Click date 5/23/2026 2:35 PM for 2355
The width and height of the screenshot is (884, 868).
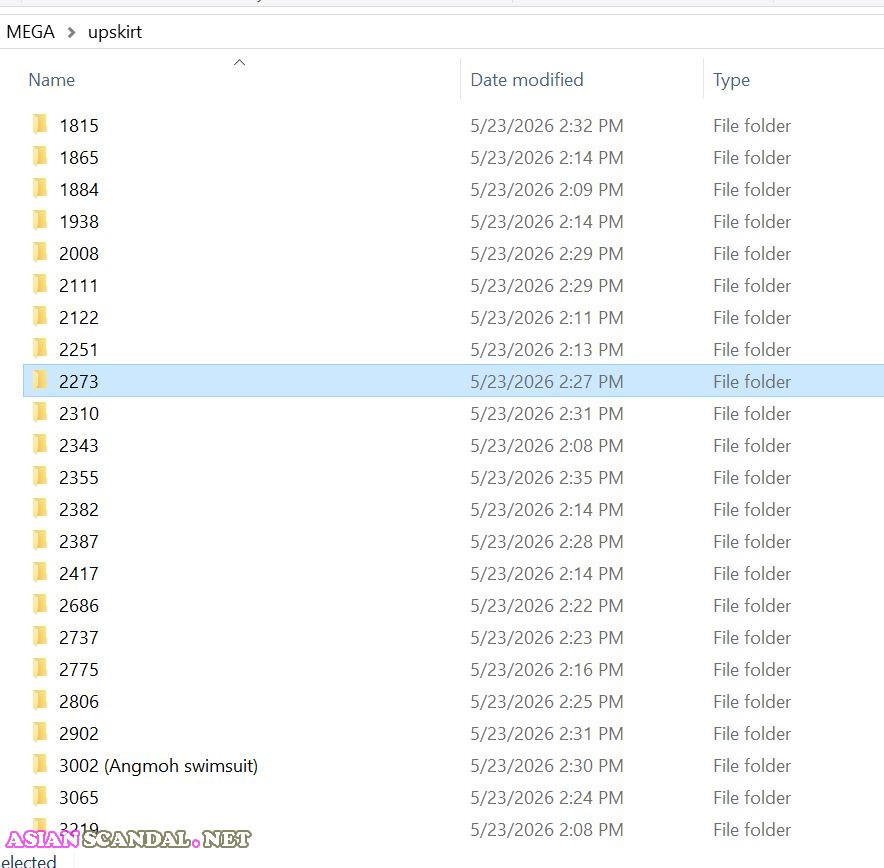(x=547, y=477)
